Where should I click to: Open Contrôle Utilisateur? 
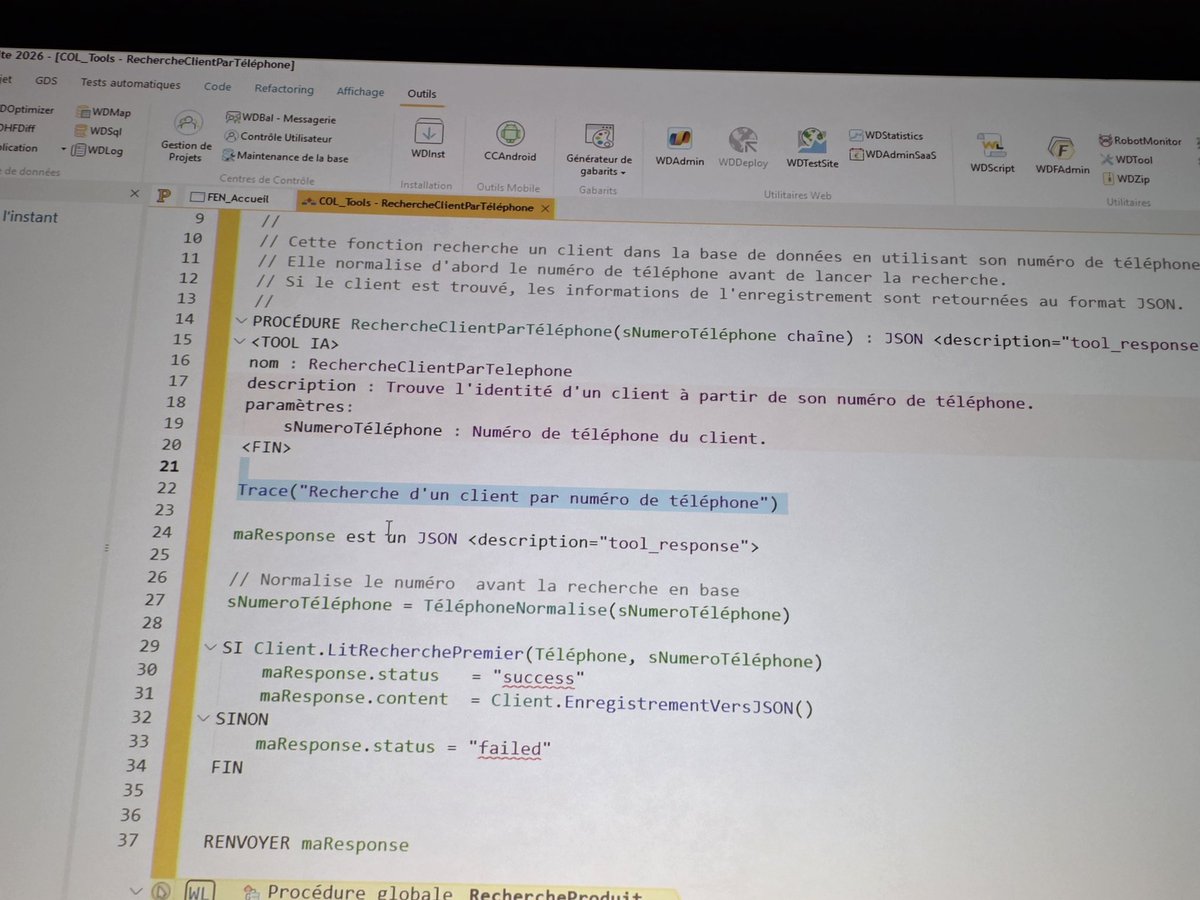point(278,138)
